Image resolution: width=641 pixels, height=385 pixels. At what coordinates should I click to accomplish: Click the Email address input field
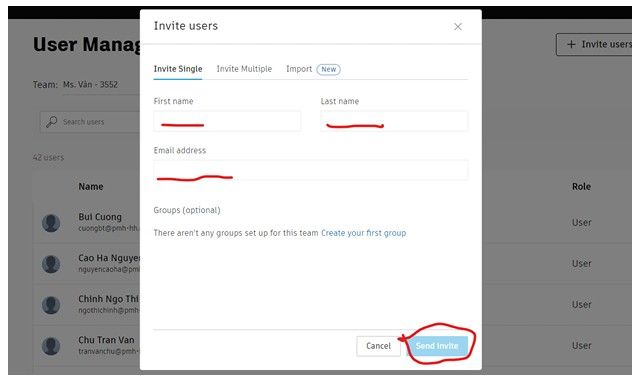(311, 170)
